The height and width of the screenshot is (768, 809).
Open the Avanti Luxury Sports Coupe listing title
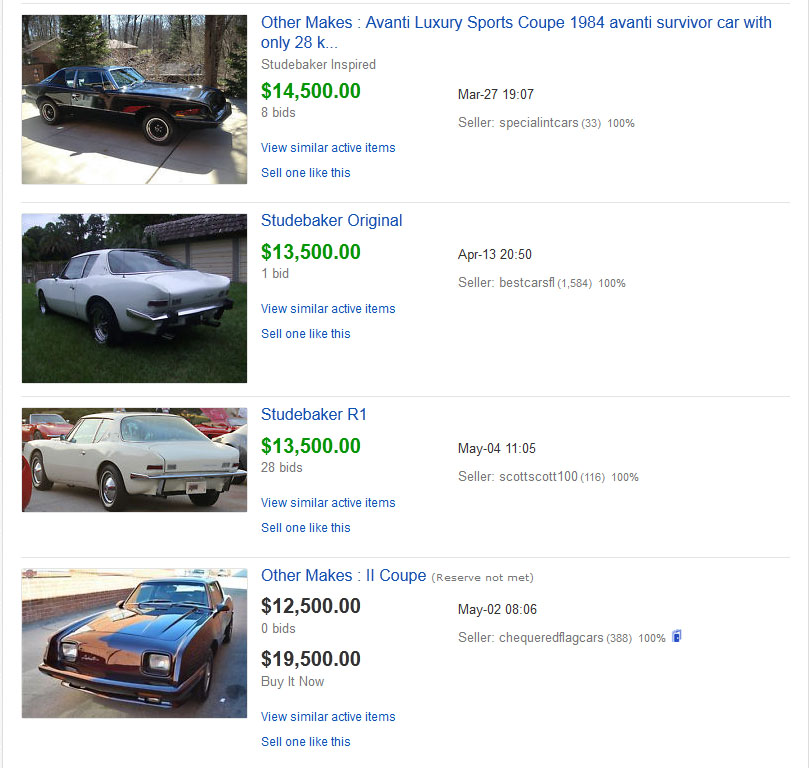[516, 23]
